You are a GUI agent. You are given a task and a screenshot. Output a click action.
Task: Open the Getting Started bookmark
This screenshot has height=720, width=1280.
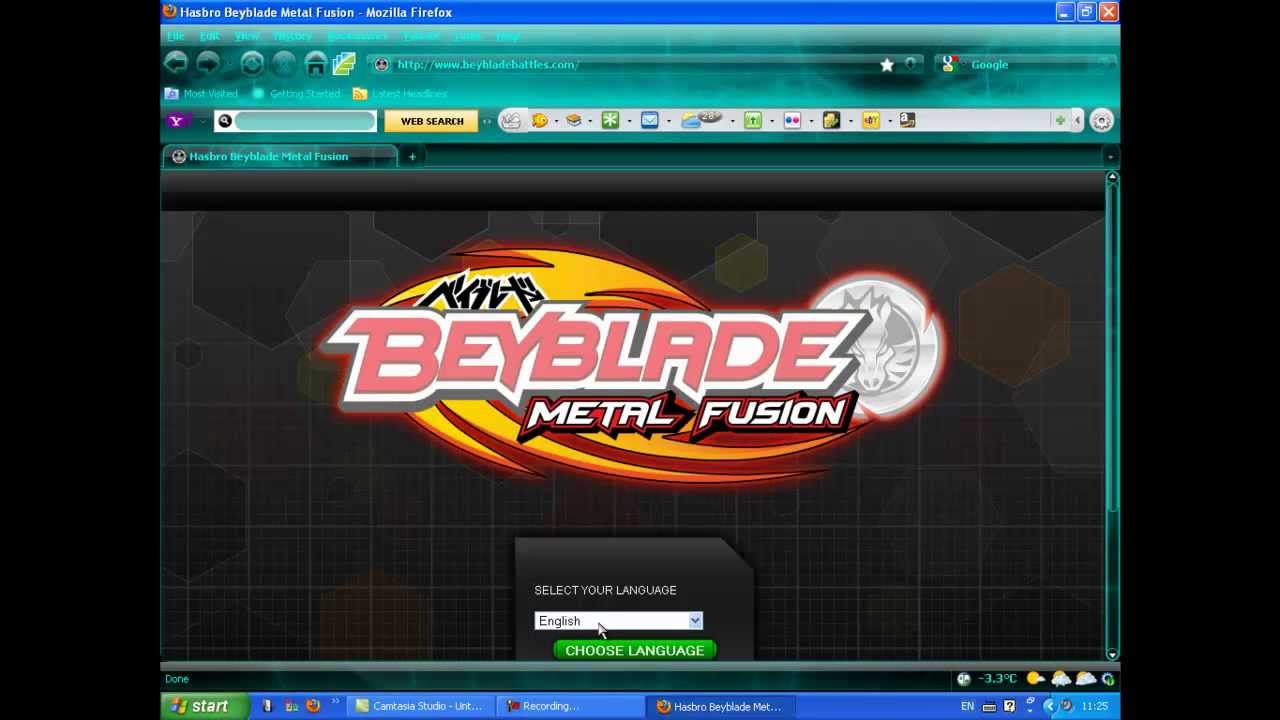coord(296,94)
